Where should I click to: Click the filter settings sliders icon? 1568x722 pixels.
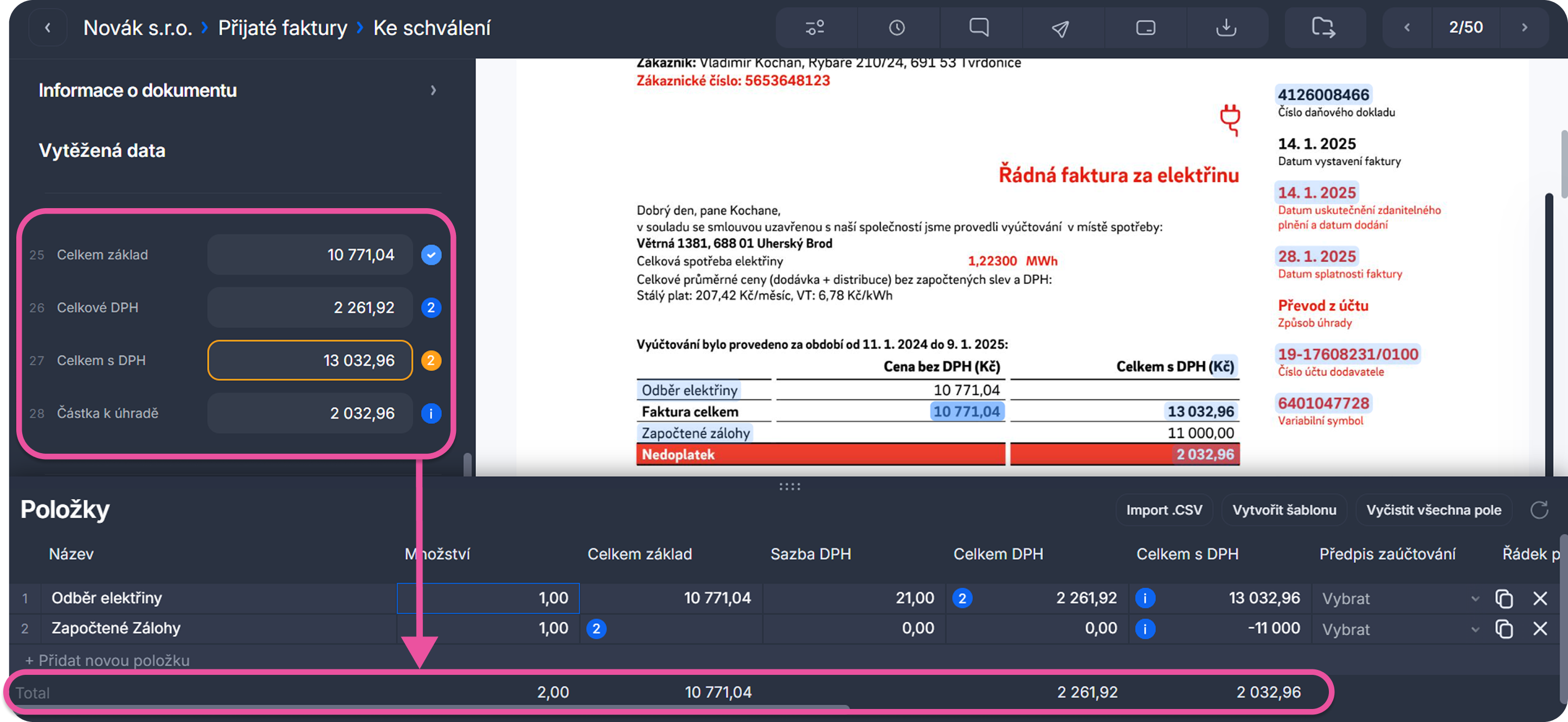point(815,28)
